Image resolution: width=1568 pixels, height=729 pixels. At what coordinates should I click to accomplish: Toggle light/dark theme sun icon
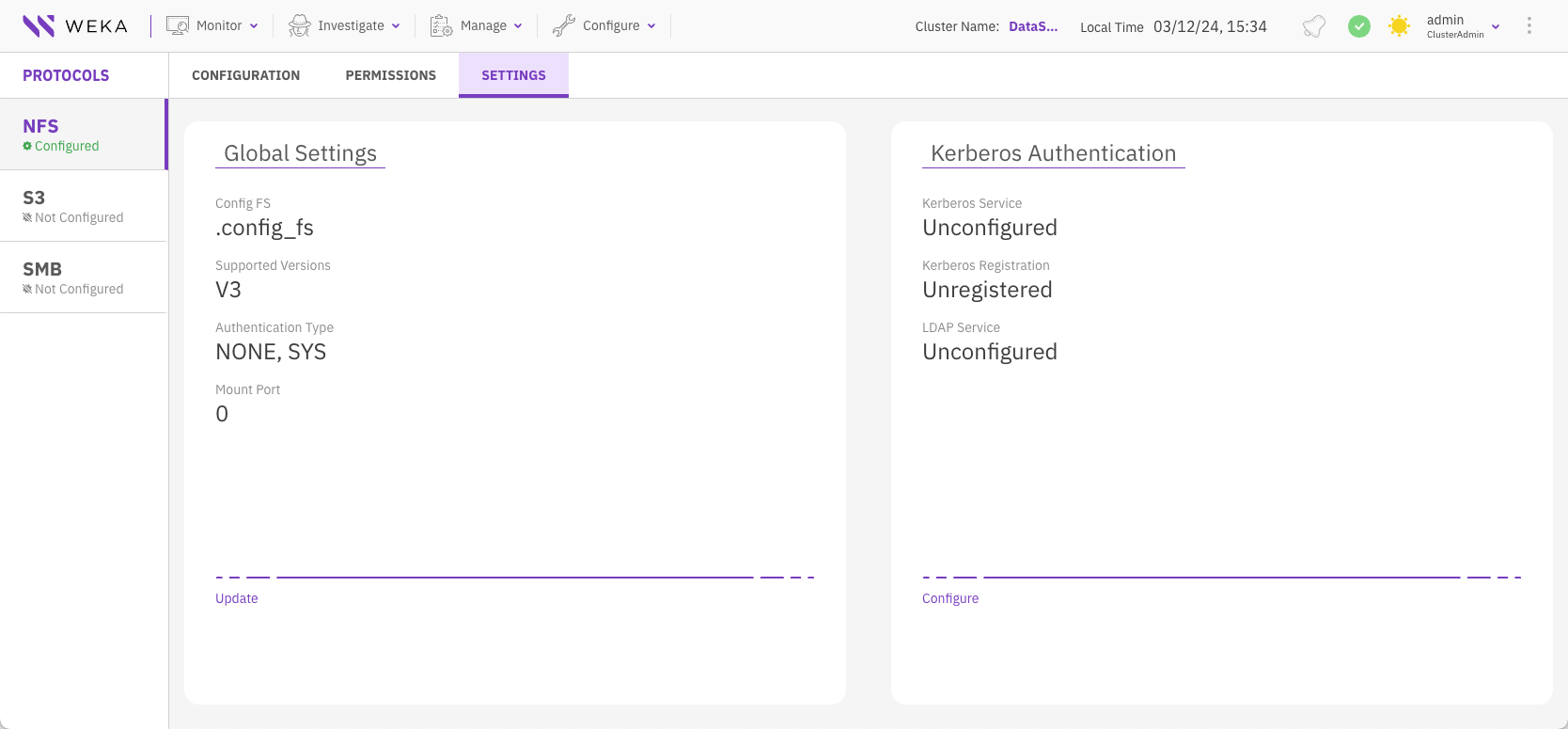click(1399, 26)
